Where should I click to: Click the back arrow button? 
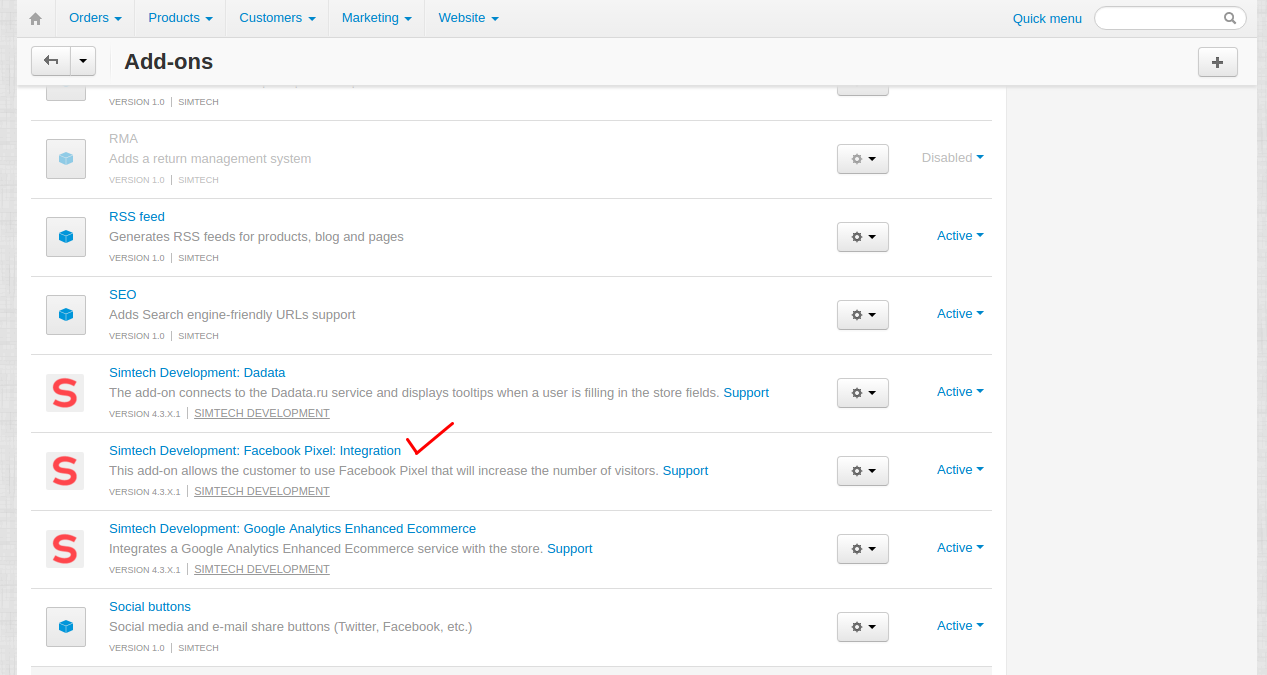tap(51, 61)
